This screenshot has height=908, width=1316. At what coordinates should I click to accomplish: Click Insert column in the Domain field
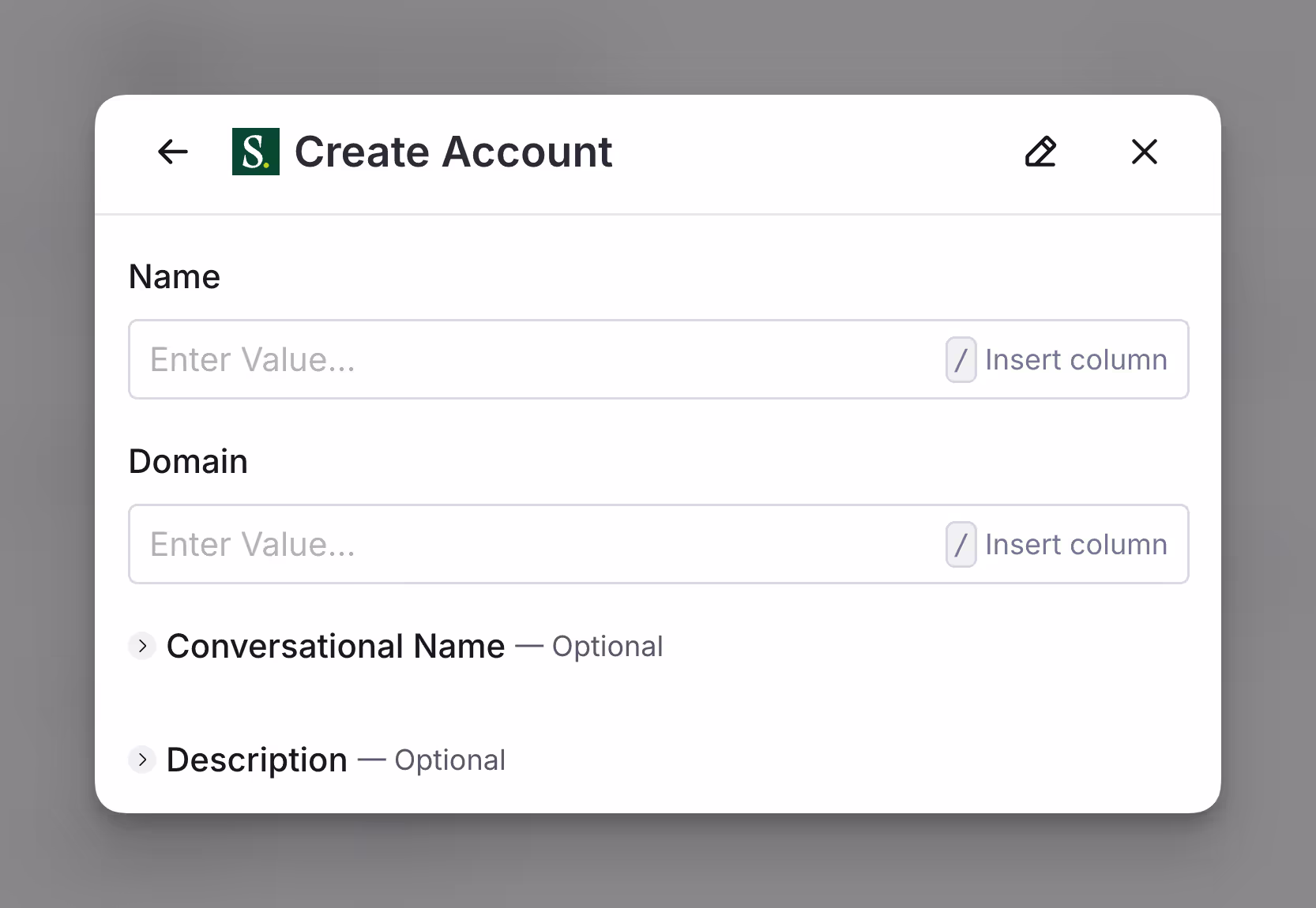point(1076,545)
